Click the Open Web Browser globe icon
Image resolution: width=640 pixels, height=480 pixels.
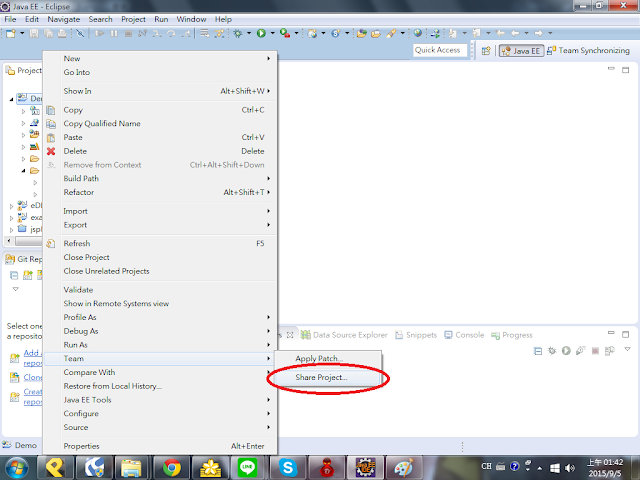click(417, 33)
